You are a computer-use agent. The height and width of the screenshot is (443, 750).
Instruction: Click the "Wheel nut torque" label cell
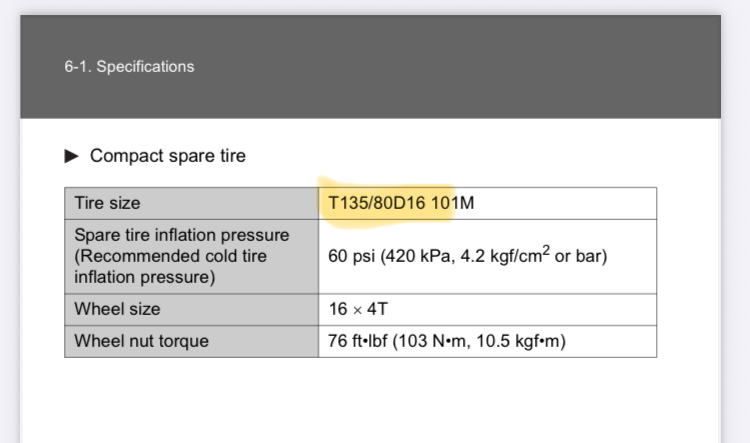tap(192, 341)
